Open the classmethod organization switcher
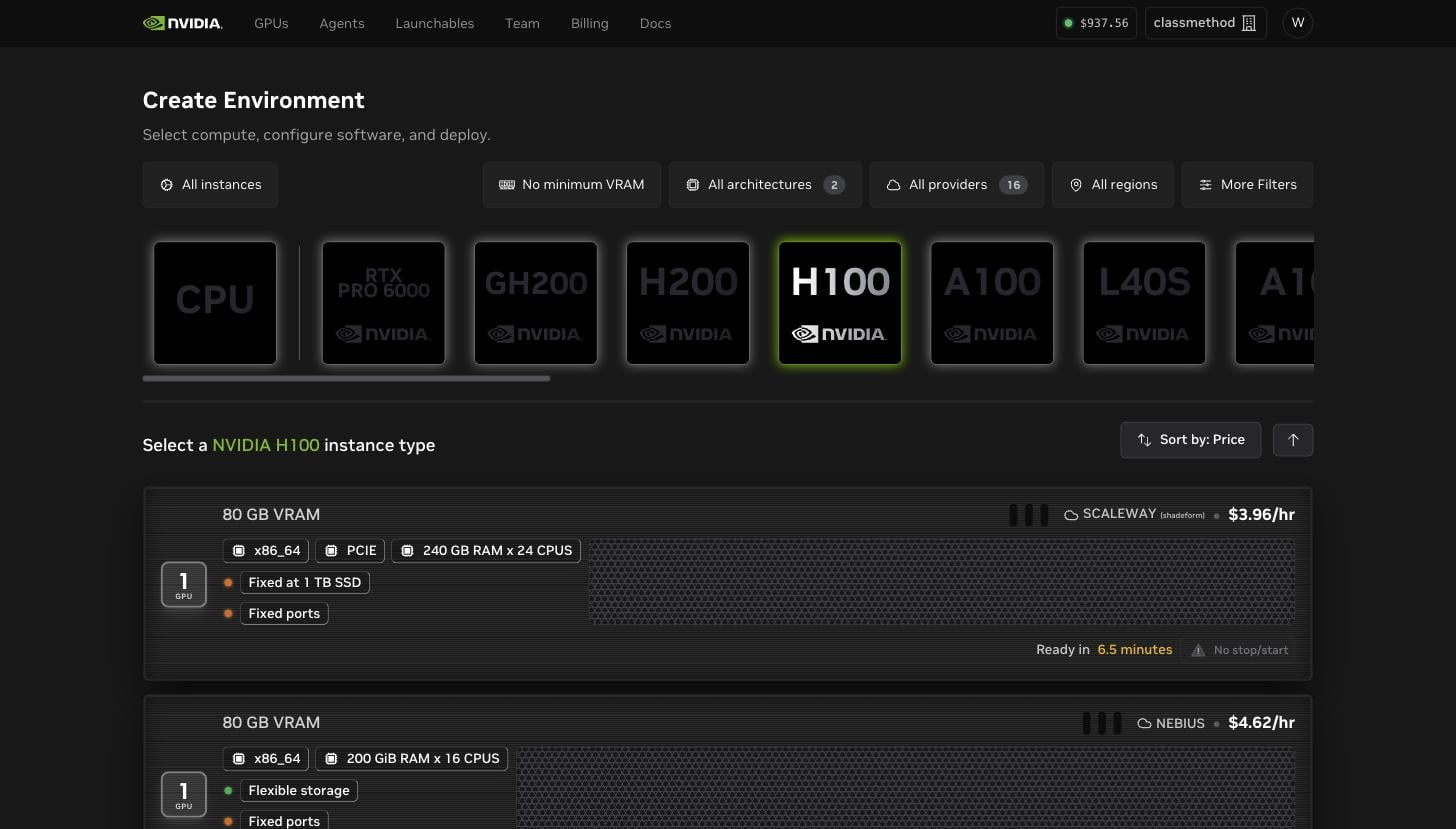 1205,23
